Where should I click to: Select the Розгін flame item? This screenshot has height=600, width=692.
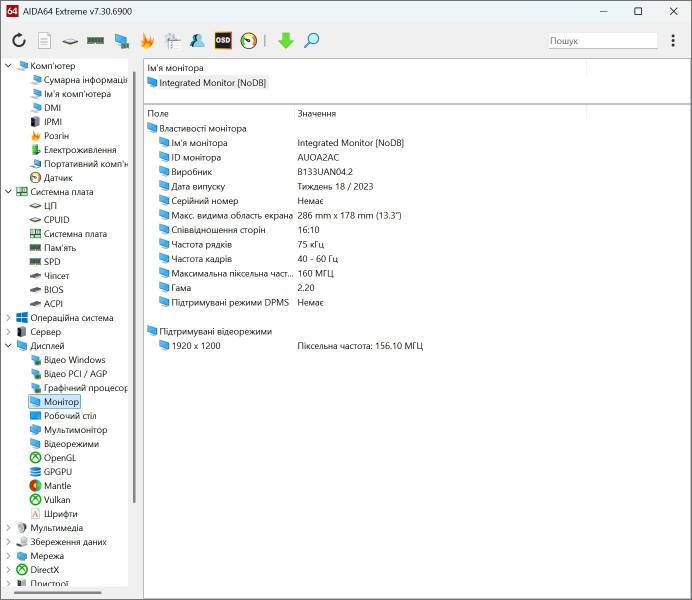pos(50,136)
